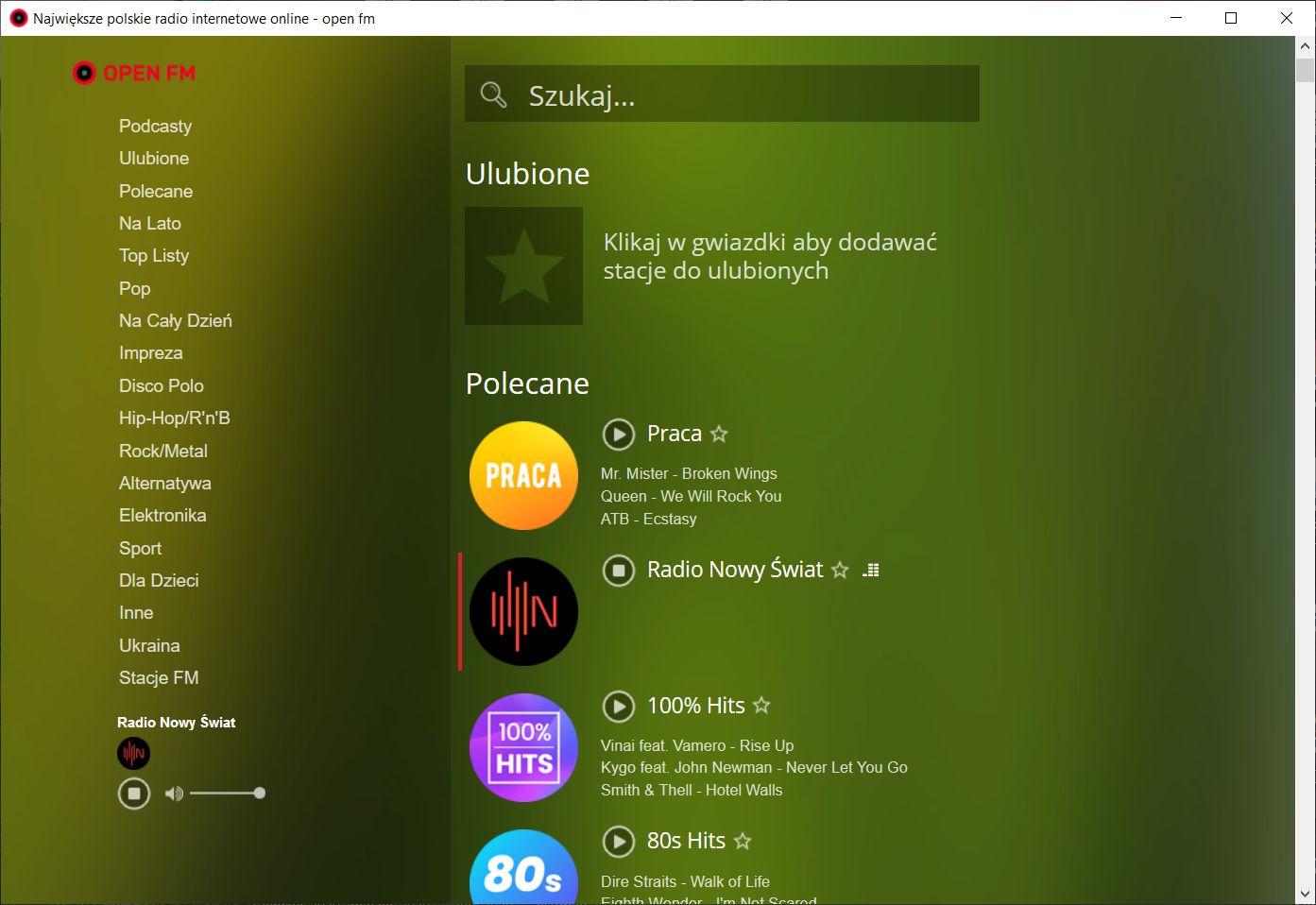Select the Alternatywa category
Screen dimensions: 1316x905
(x=165, y=483)
